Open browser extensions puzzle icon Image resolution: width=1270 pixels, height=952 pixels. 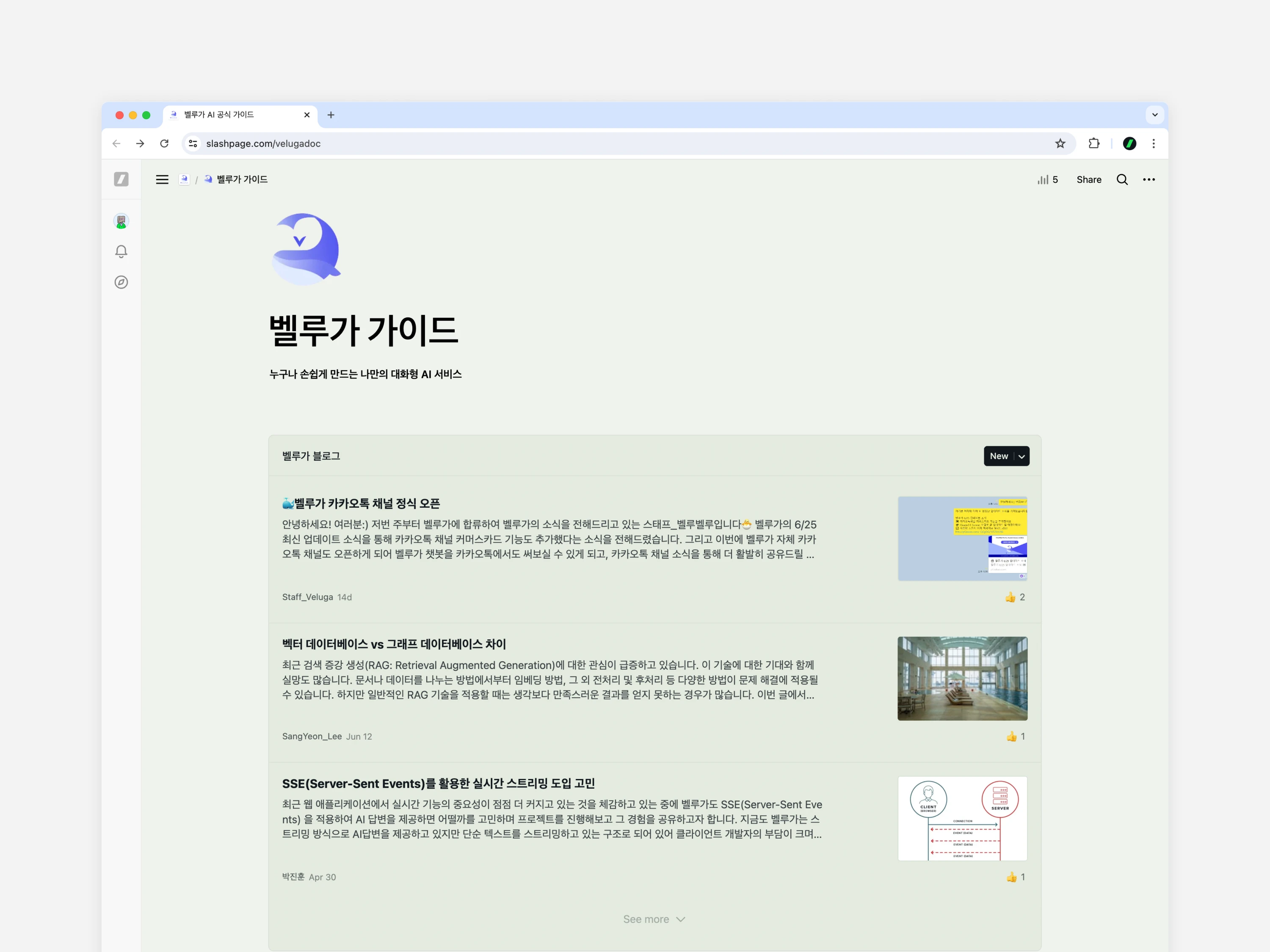point(1094,143)
